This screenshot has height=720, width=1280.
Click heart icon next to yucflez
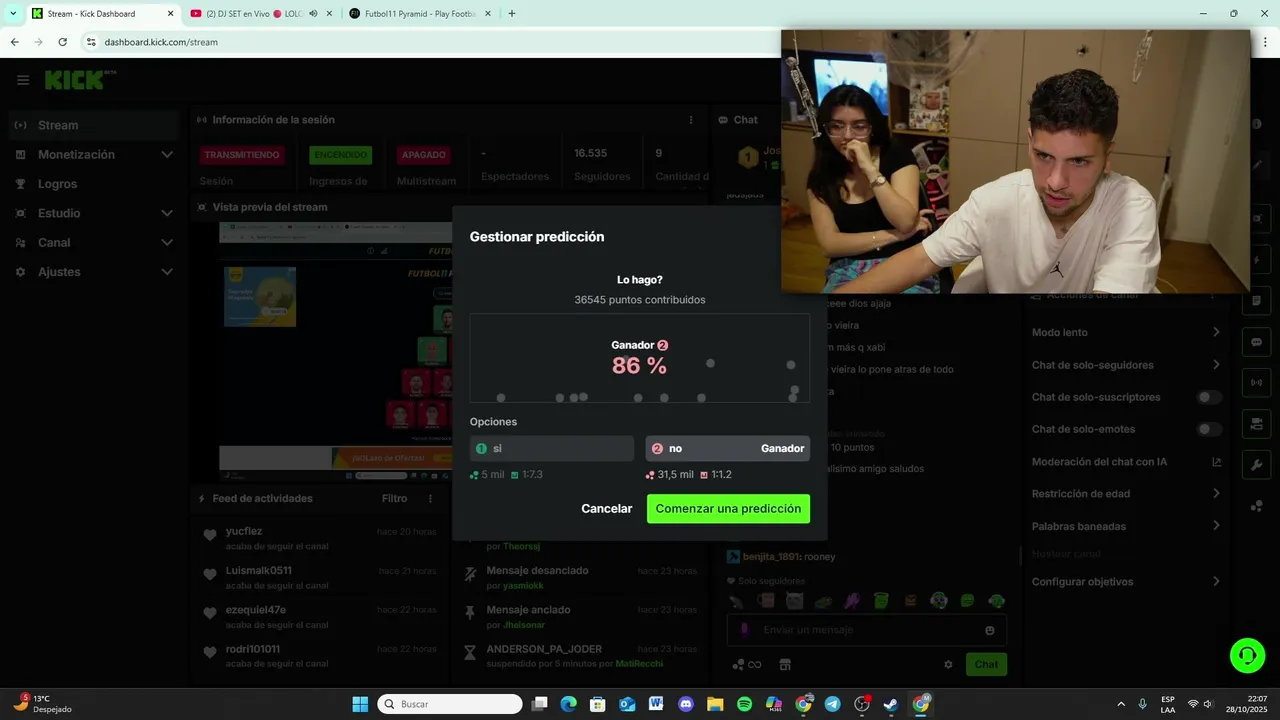pos(210,536)
